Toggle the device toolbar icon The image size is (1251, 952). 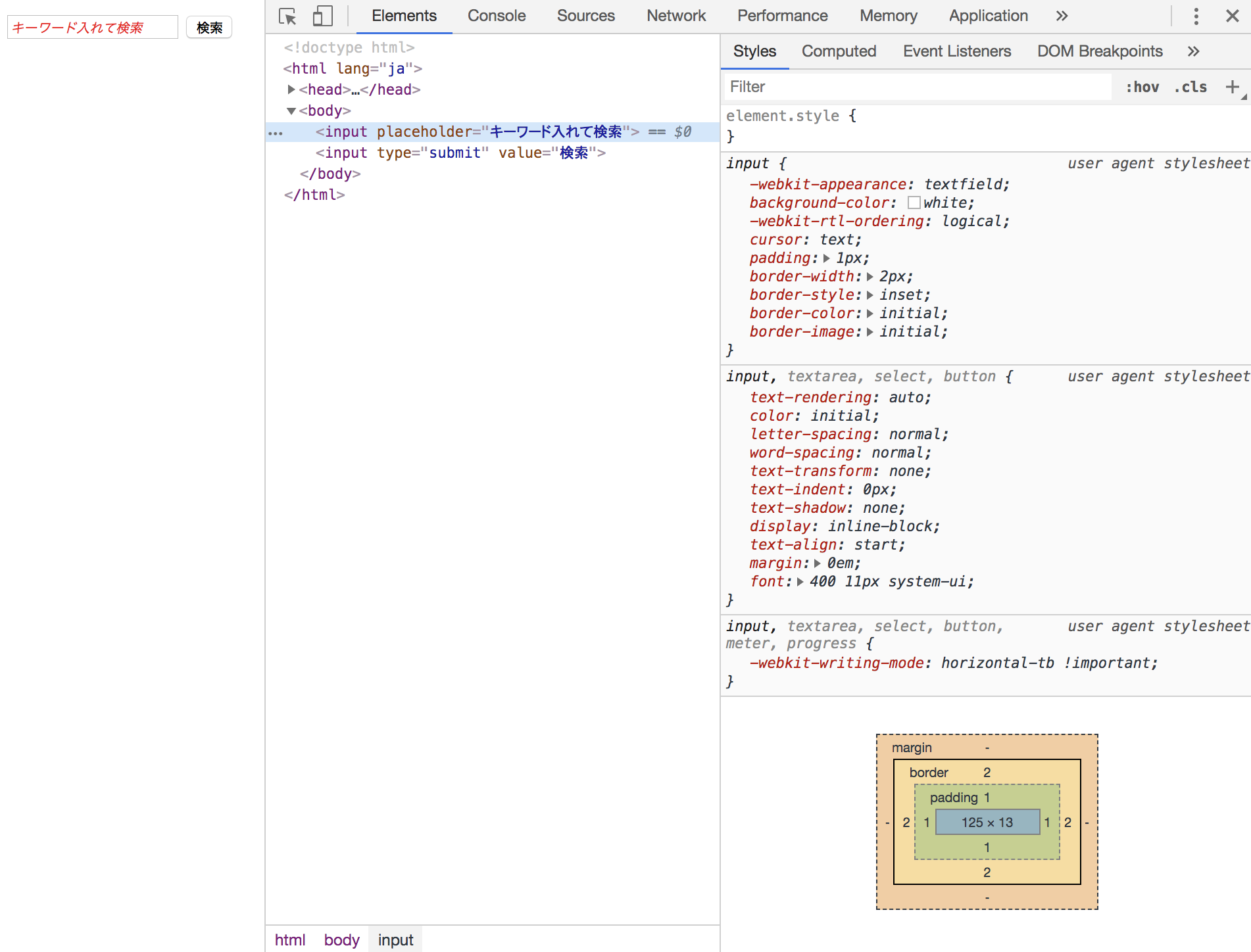(322, 16)
